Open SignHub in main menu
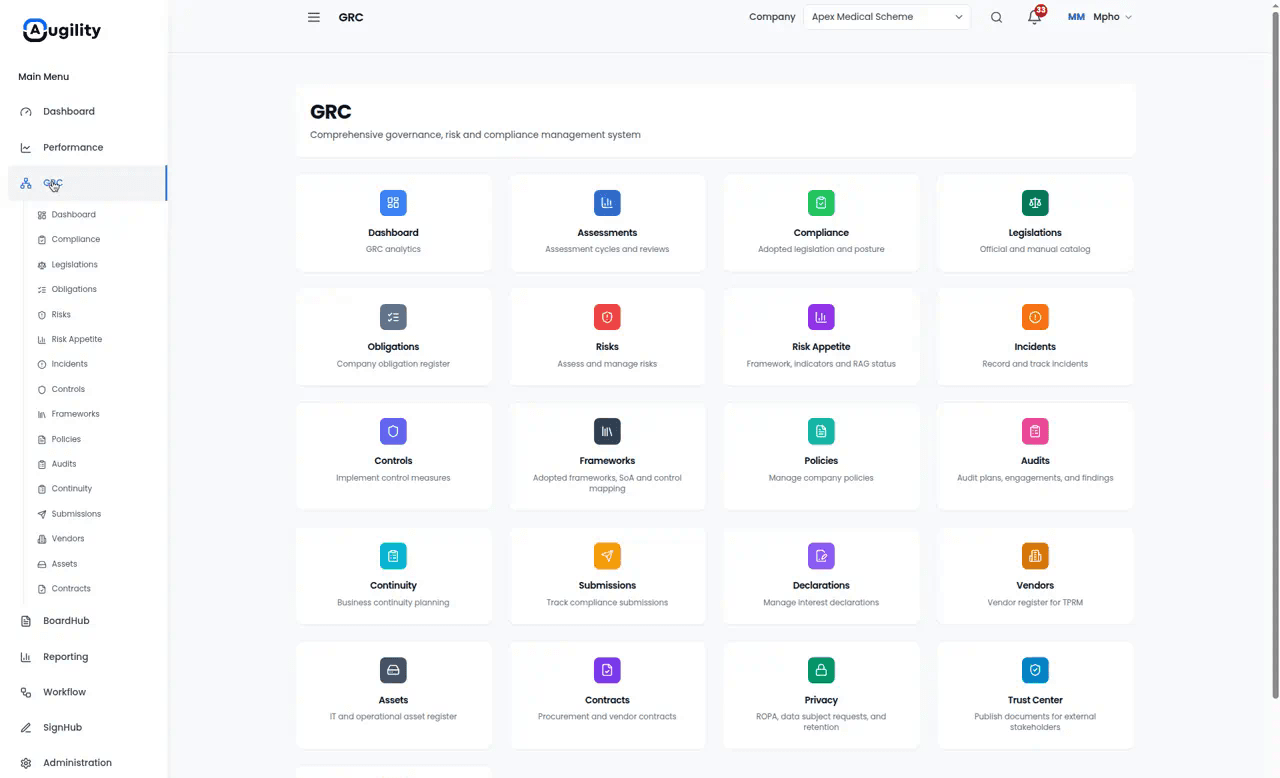The width and height of the screenshot is (1280, 778). coord(88,728)
